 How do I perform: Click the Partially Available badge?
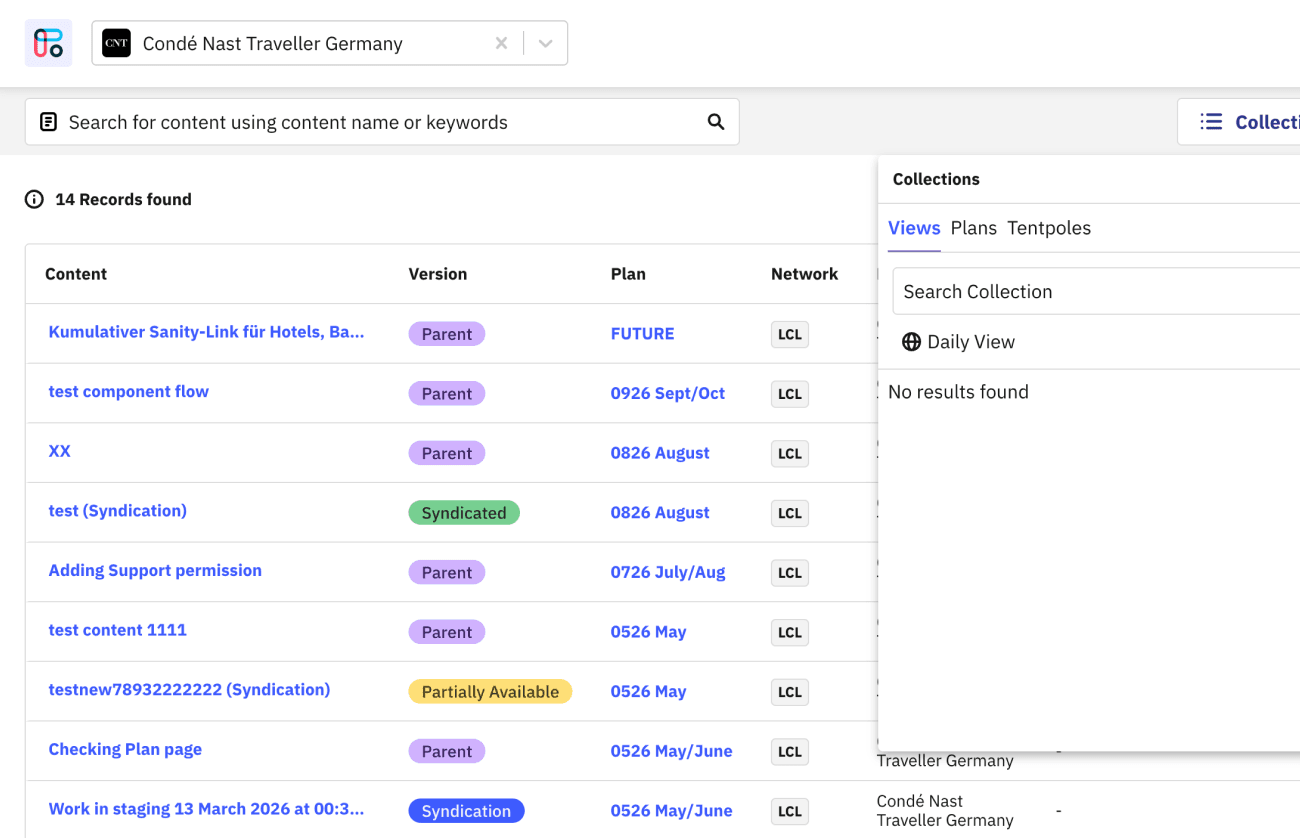490,692
